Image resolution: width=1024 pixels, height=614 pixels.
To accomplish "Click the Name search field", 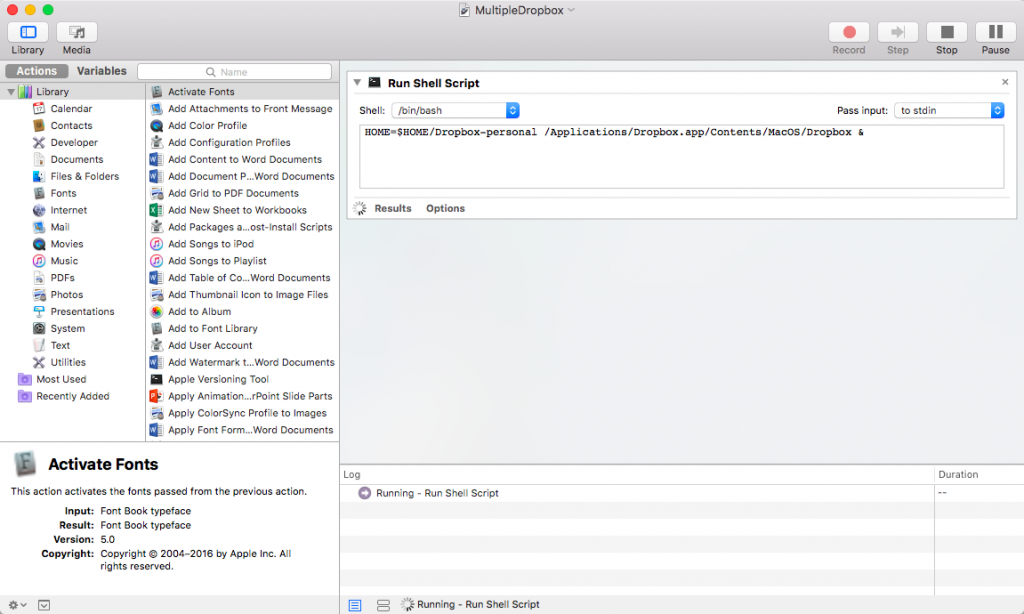I will tap(234, 72).
